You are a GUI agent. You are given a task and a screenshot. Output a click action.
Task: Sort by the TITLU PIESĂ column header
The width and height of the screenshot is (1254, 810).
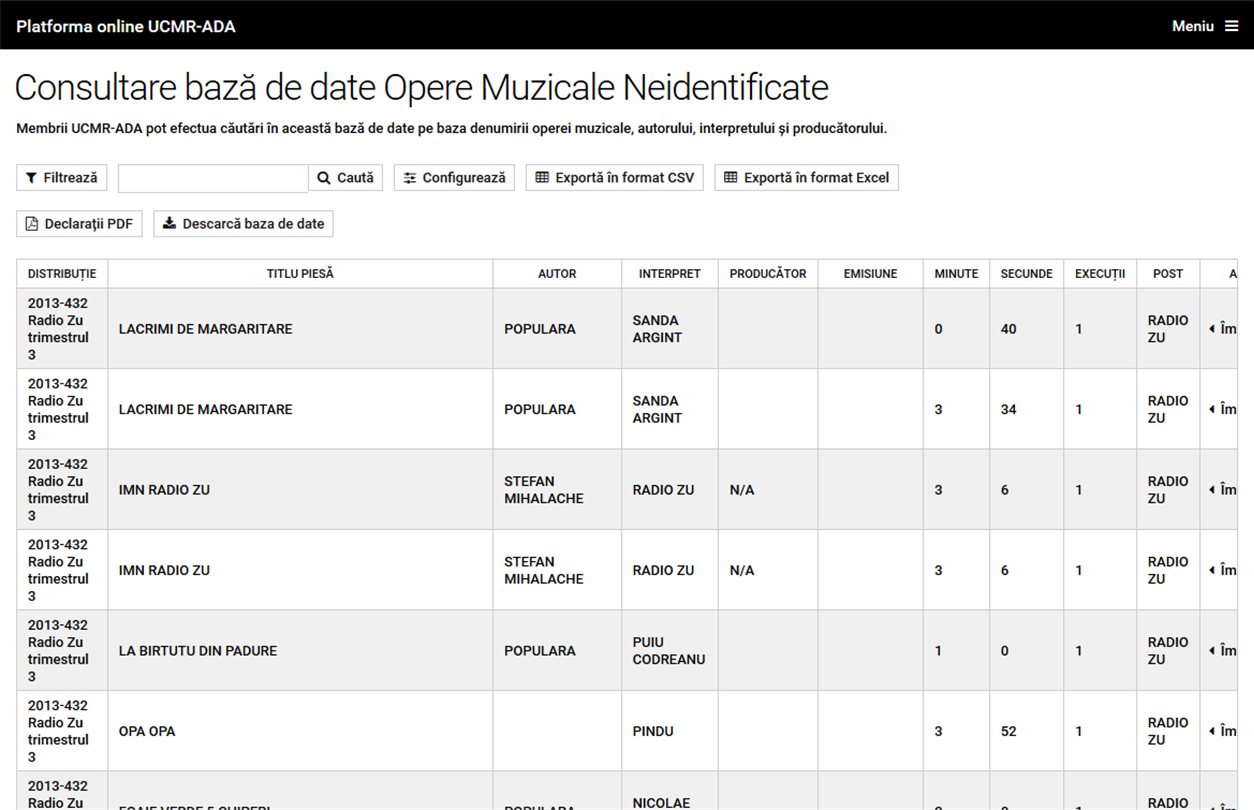click(300, 274)
